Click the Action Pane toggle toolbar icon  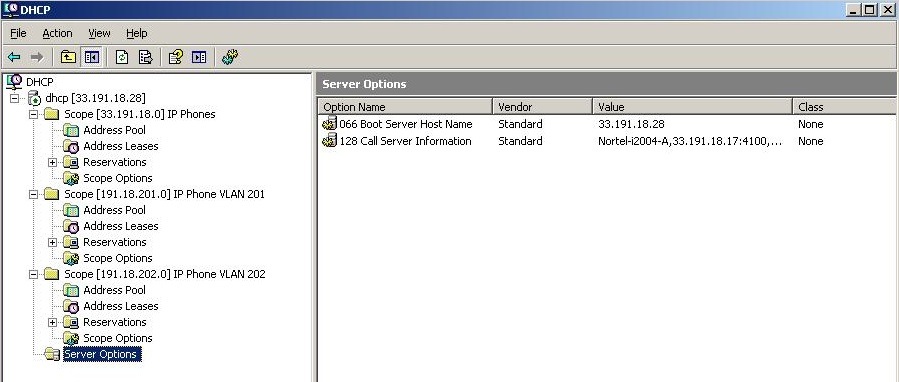click(199, 57)
